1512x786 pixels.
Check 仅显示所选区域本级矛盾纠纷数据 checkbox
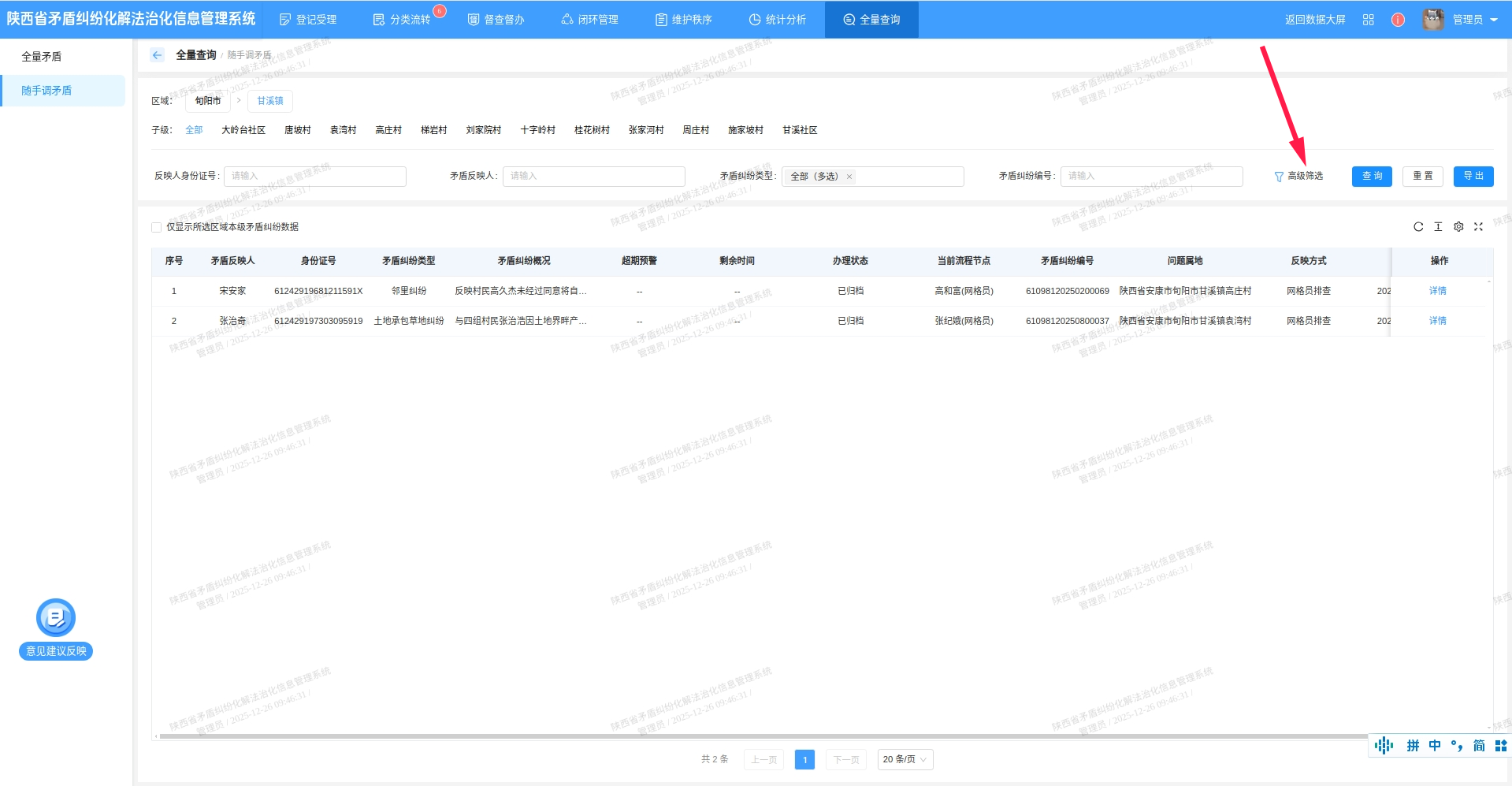157,228
